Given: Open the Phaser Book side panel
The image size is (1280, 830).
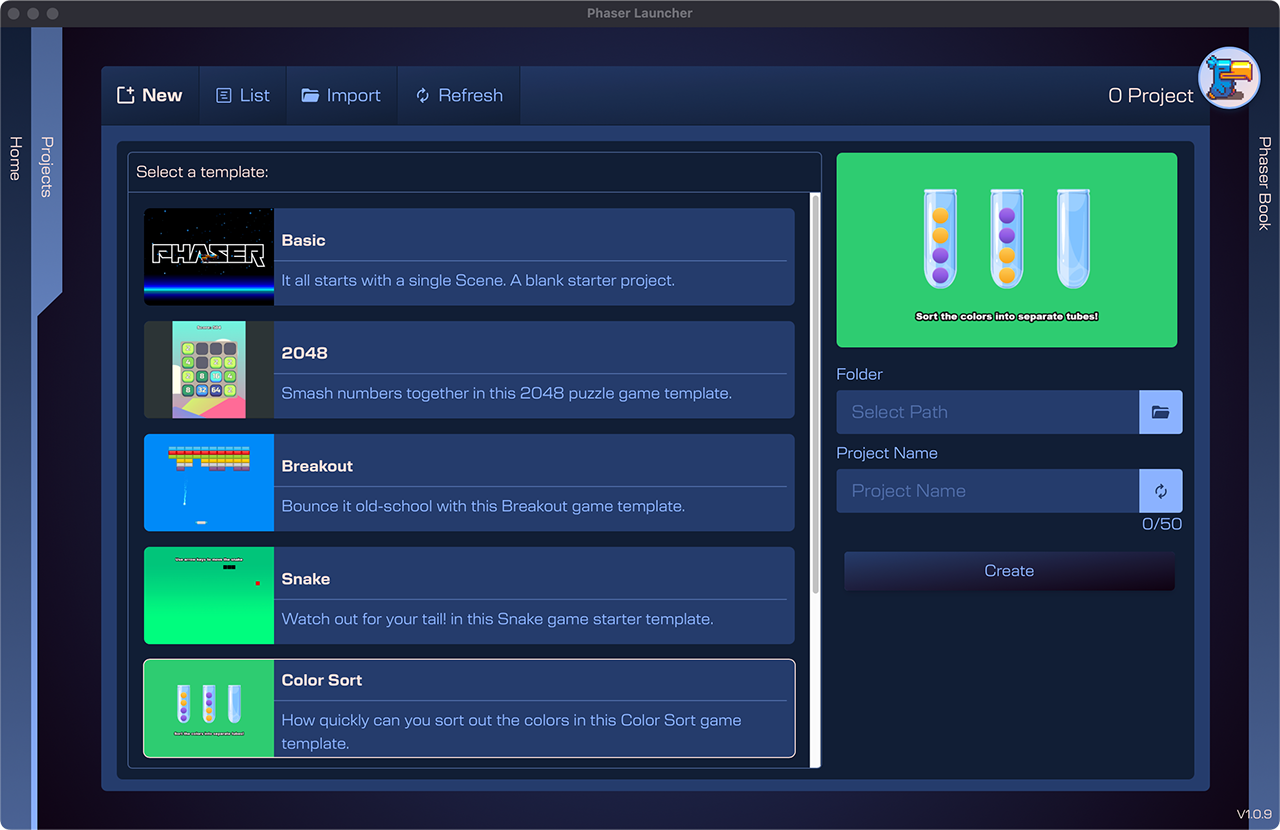Looking at the screenshot, I should (x=1264, y=184).
